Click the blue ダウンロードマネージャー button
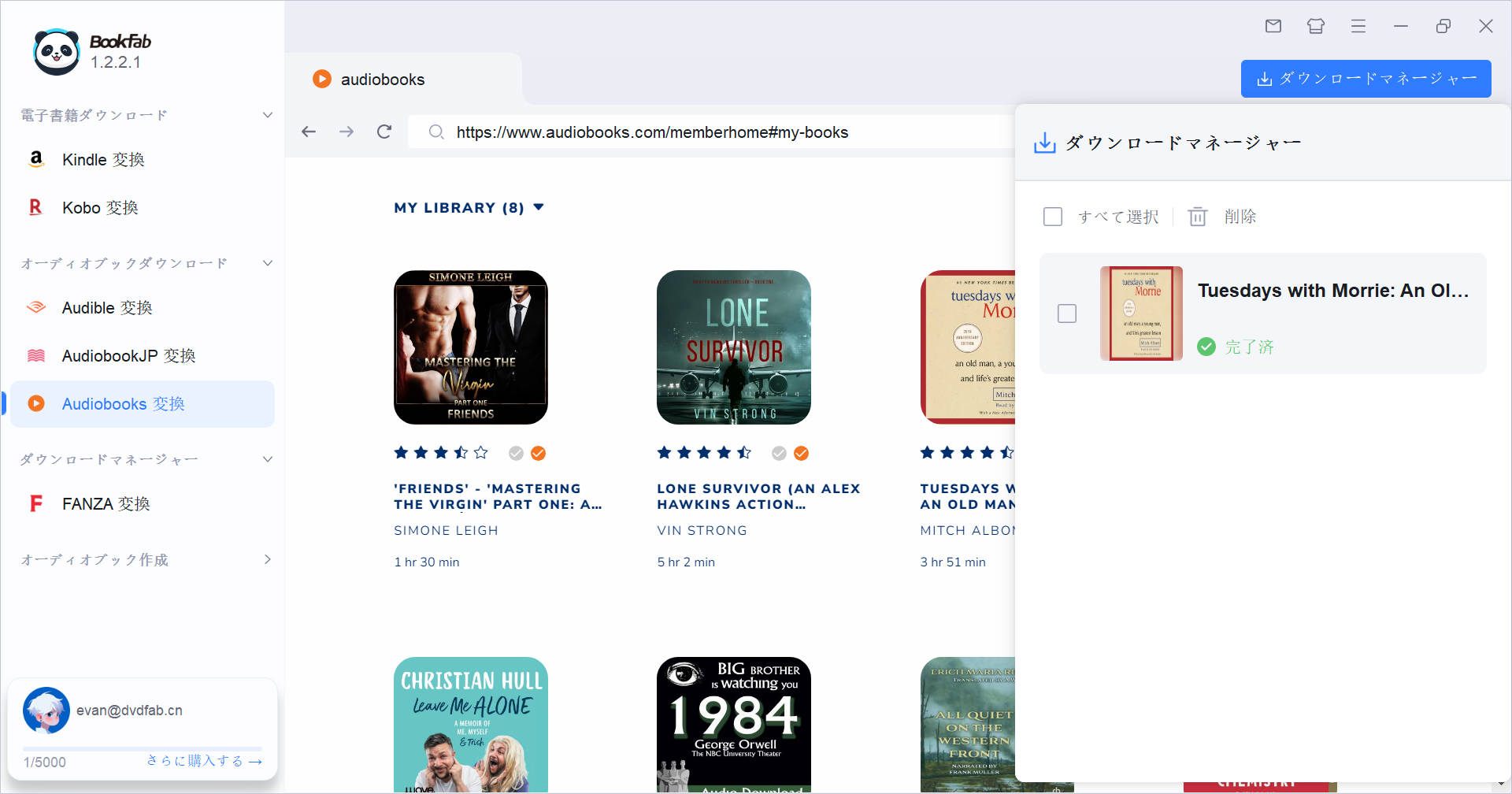 [1366, 79]
